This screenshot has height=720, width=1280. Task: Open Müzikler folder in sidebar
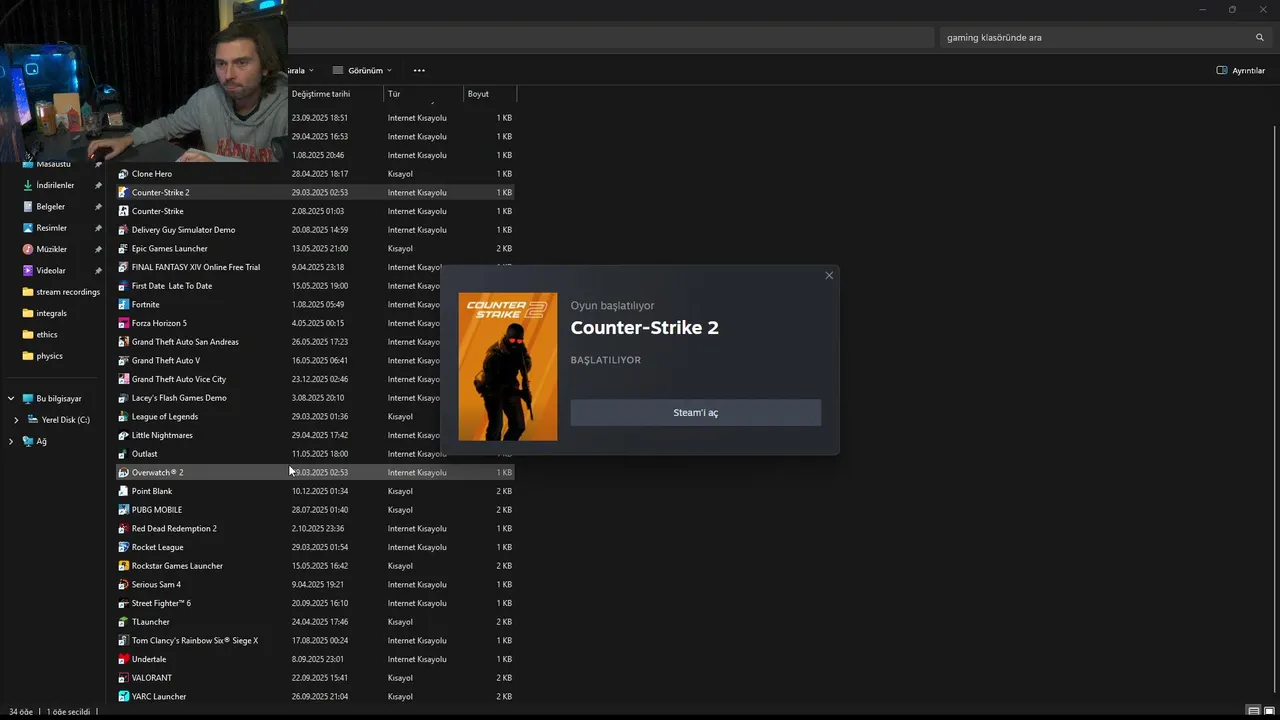(x=51, y=249)
